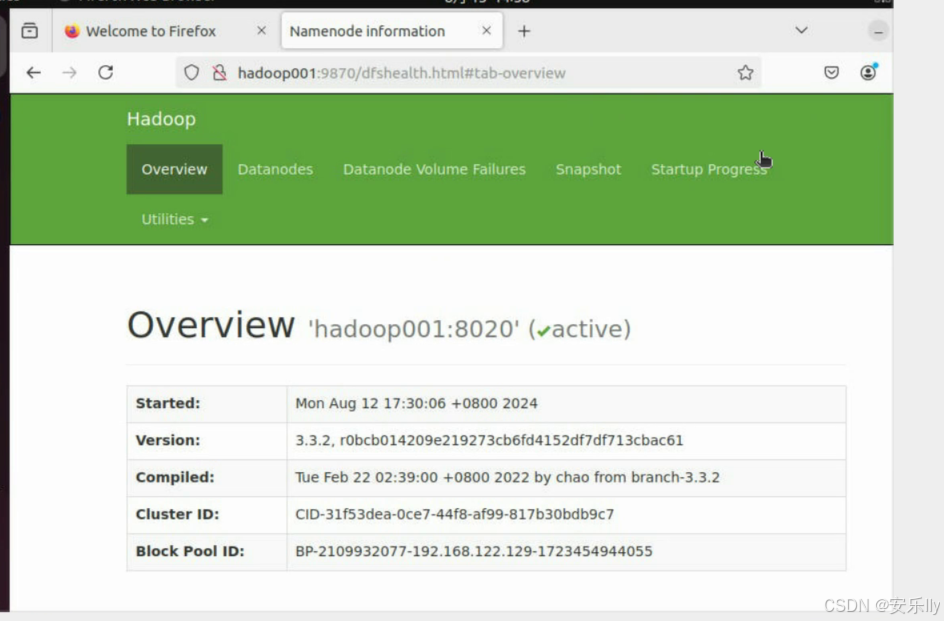
Task: Bookmark this page with the star icon
Action: coord(745,73)
